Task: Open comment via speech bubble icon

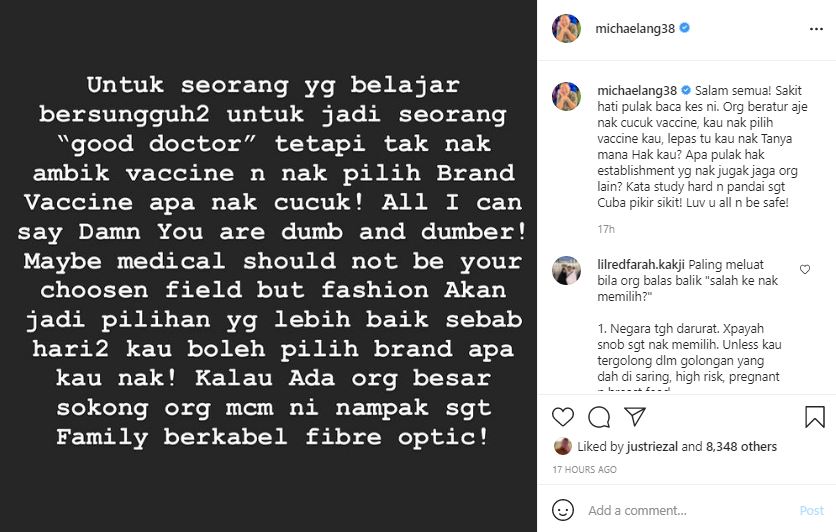Action: pos(599,417)
